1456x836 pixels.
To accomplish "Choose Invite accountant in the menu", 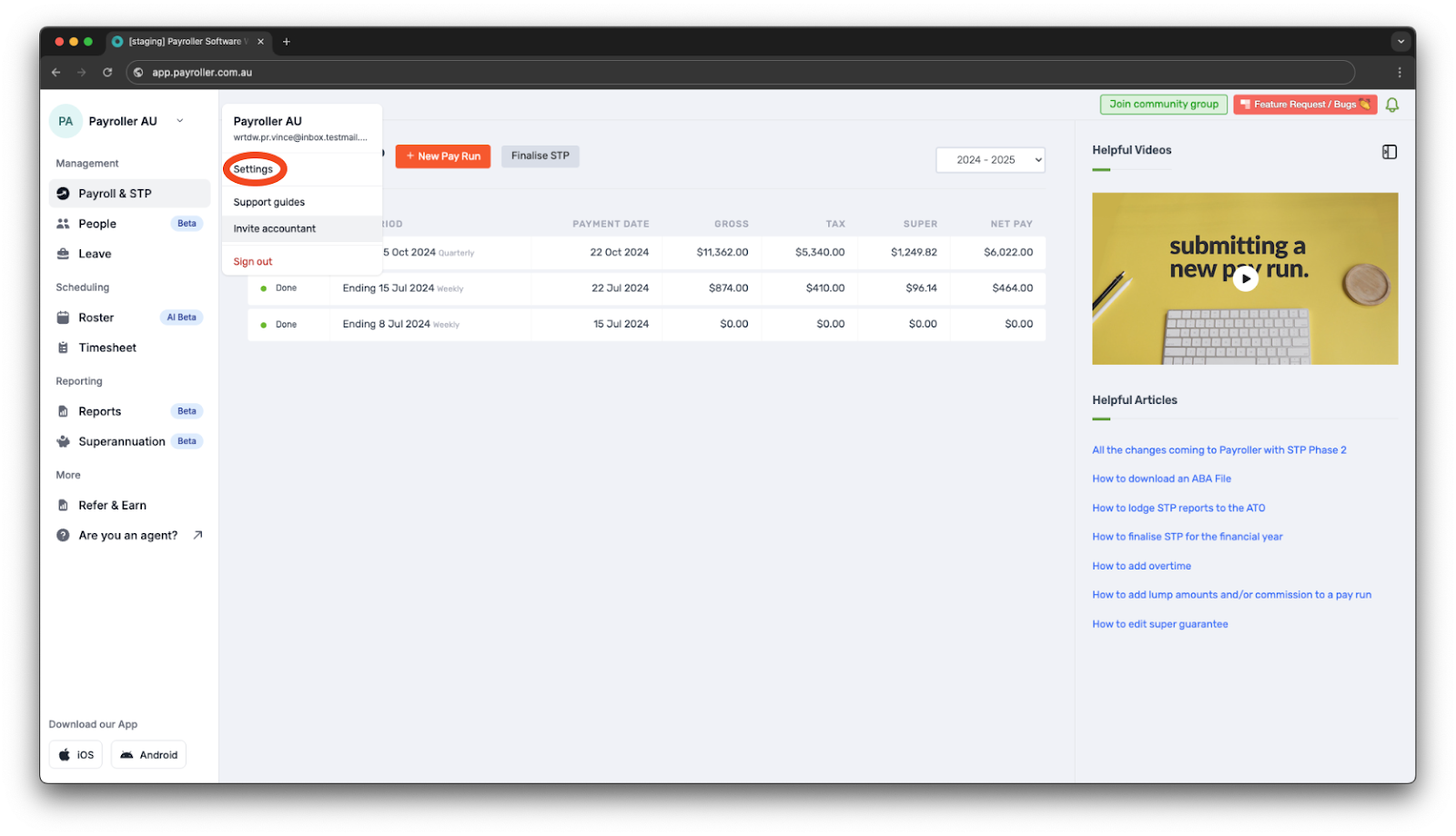I will point(273,228).
